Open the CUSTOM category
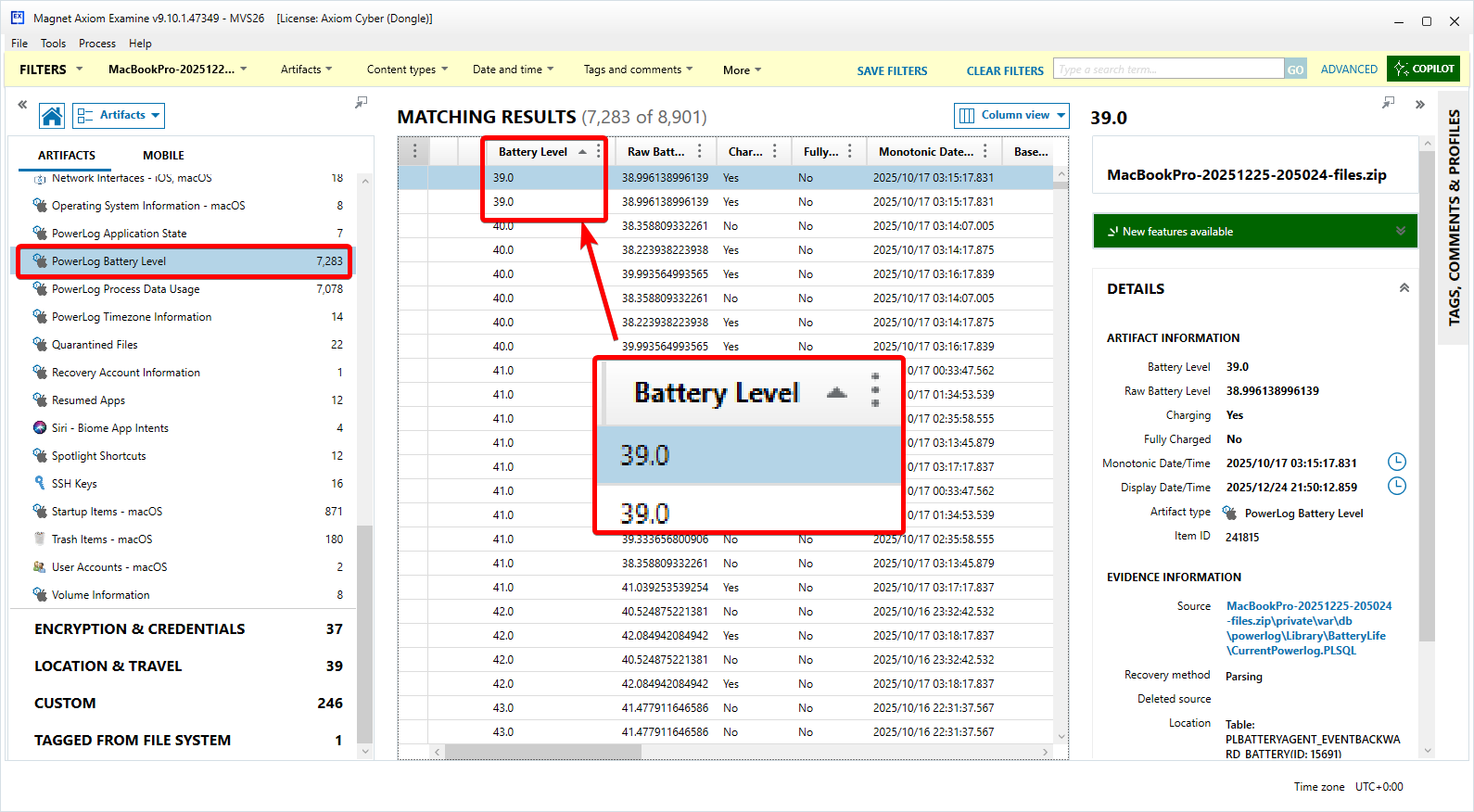 coord(188,703)
